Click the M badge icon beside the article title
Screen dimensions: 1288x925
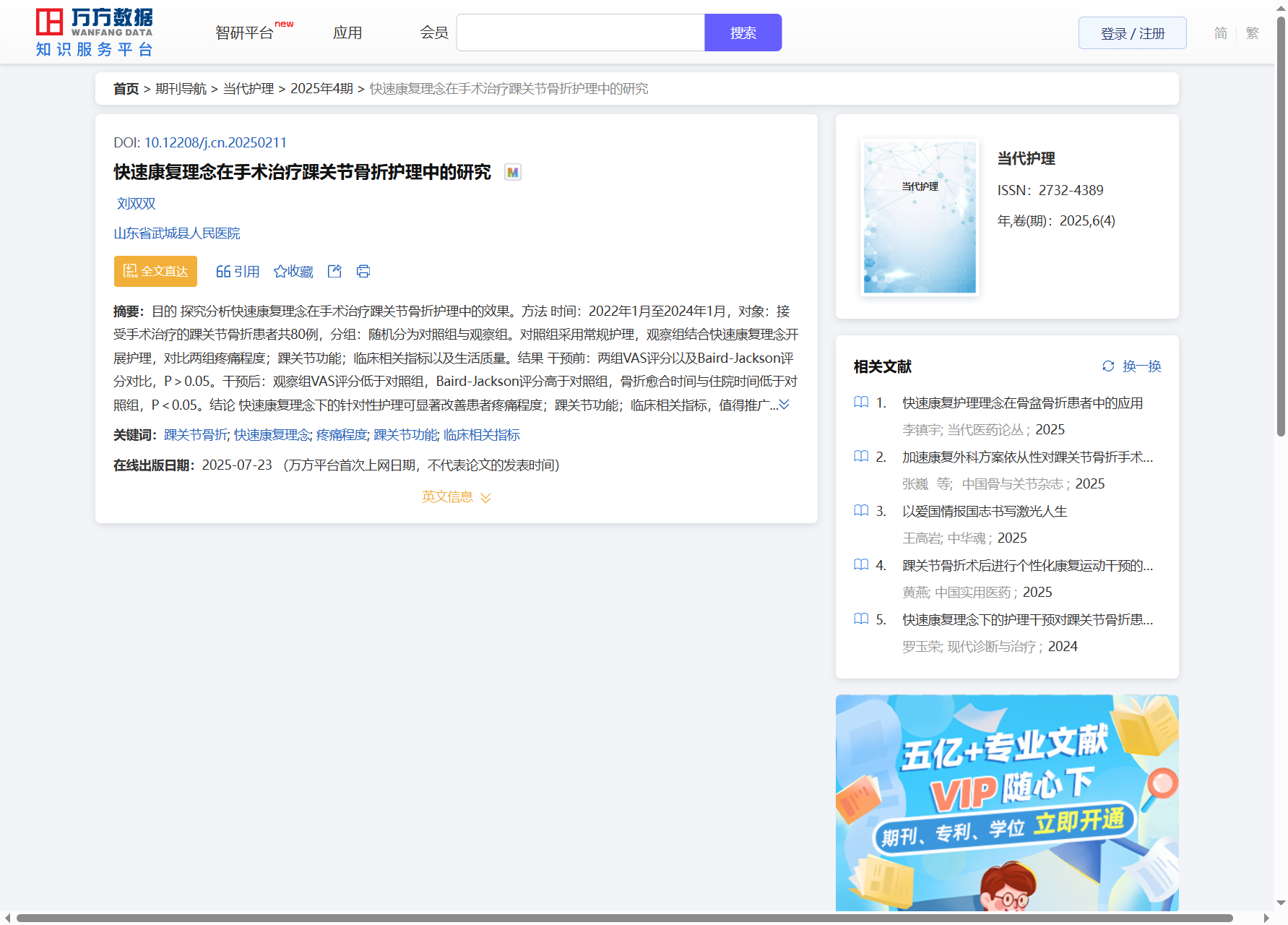pos(513,173)
